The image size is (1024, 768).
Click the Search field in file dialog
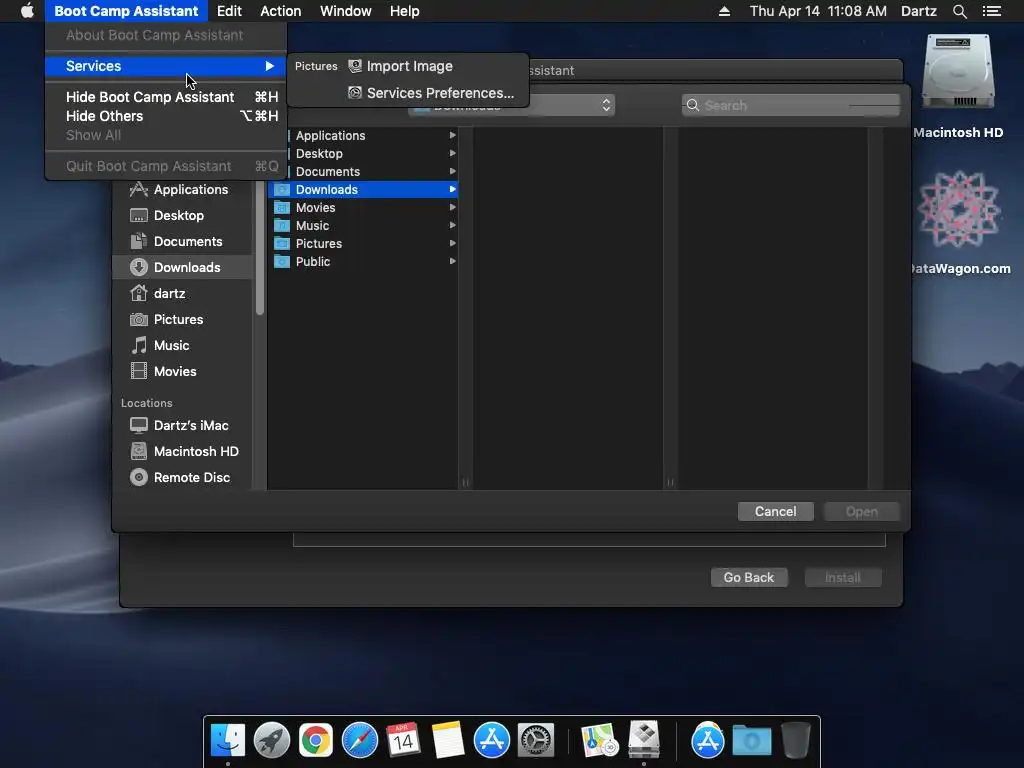point(791,105)
